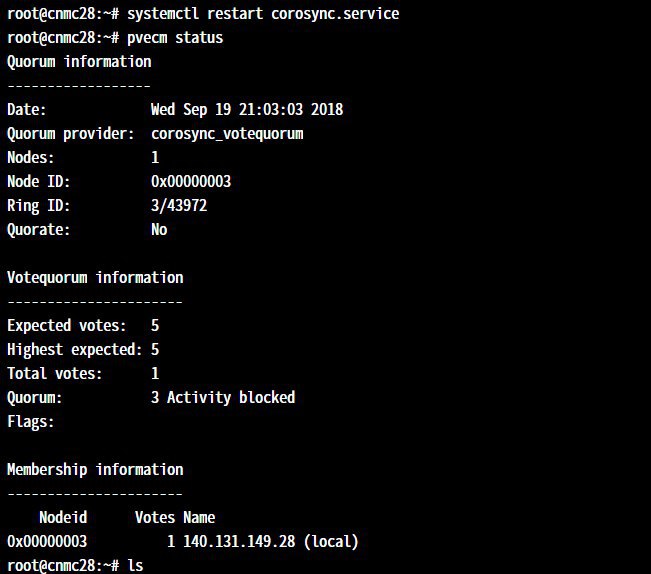Screen dimensions: 651x574
Task: Click the 'Votes' column header
Action: (155, 518)
